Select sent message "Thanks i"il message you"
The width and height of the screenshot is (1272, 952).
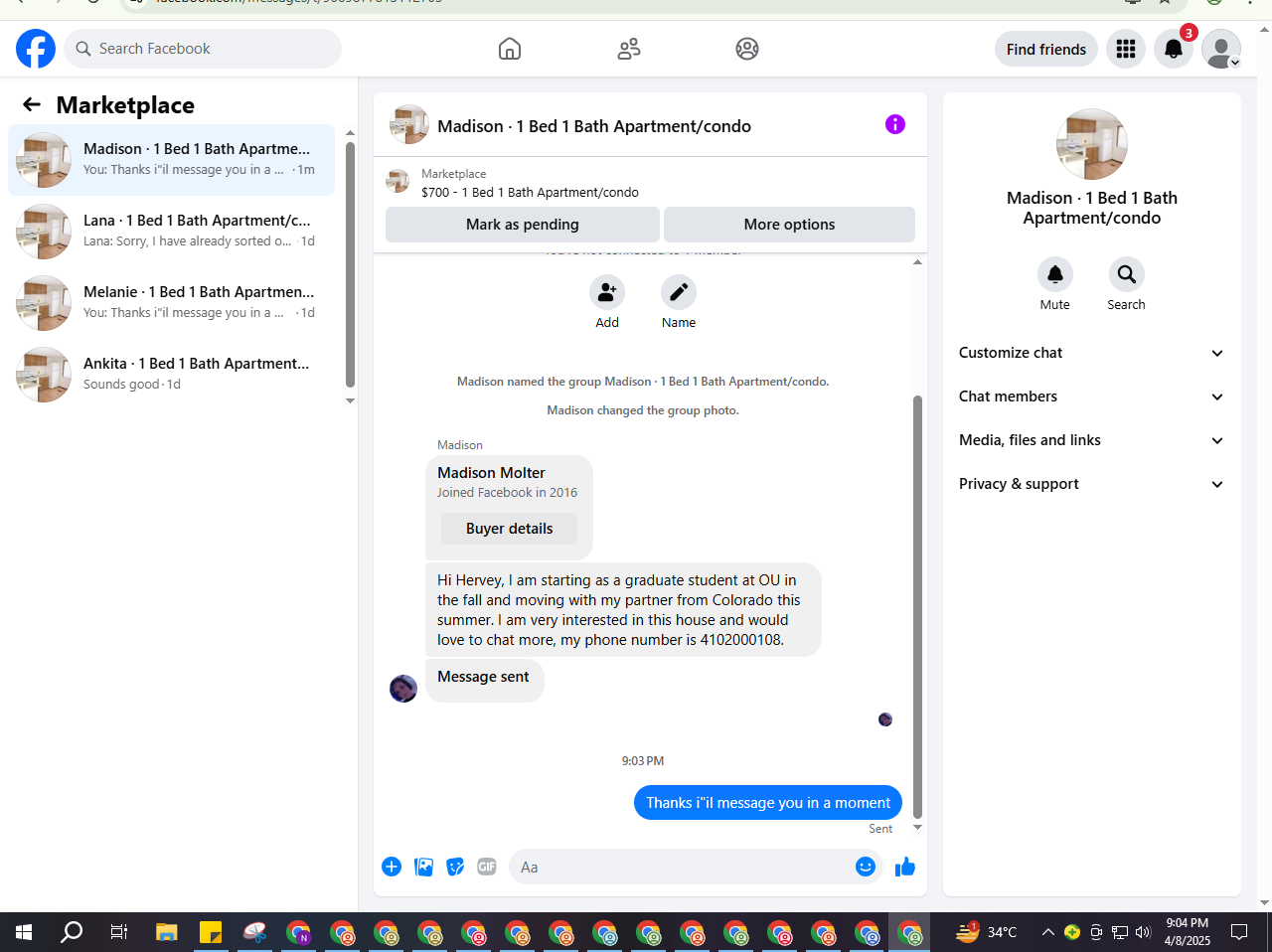768,803
